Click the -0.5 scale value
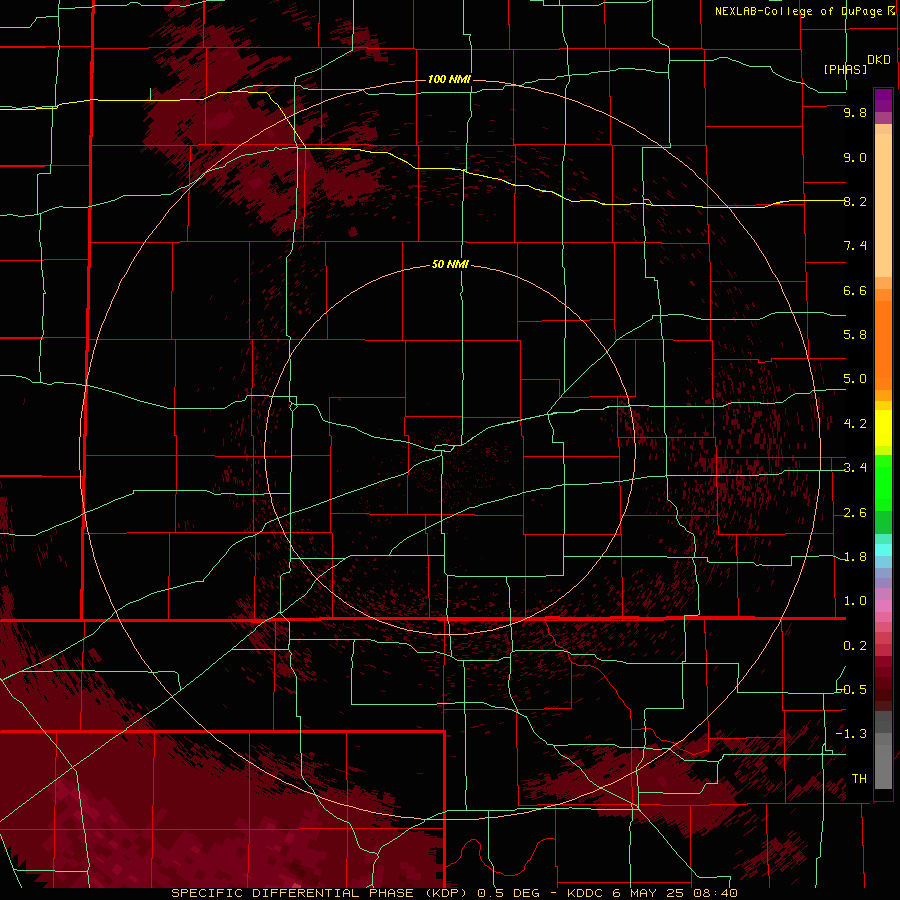 [x=852, y=689]
